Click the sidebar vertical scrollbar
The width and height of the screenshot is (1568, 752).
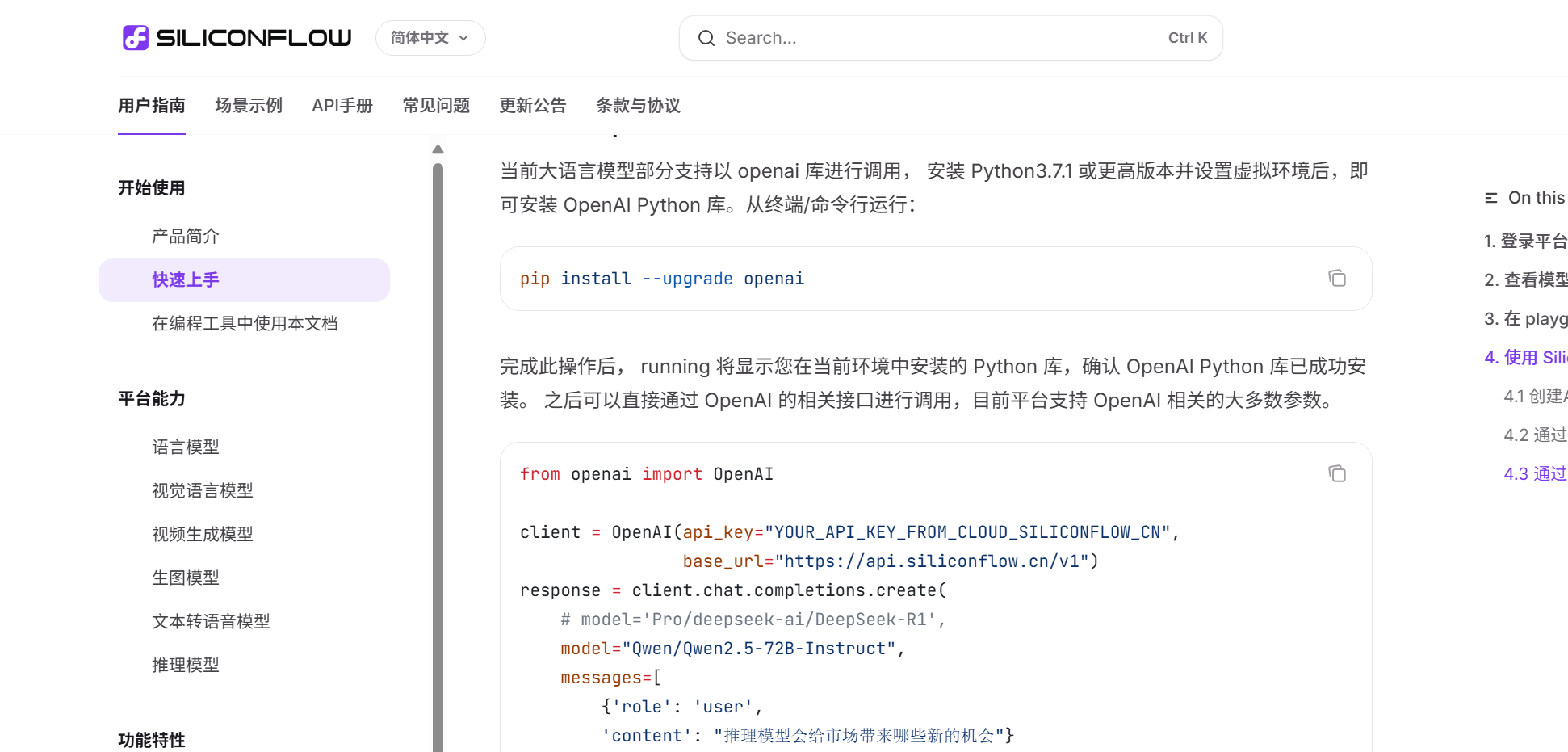click(438, 457)
